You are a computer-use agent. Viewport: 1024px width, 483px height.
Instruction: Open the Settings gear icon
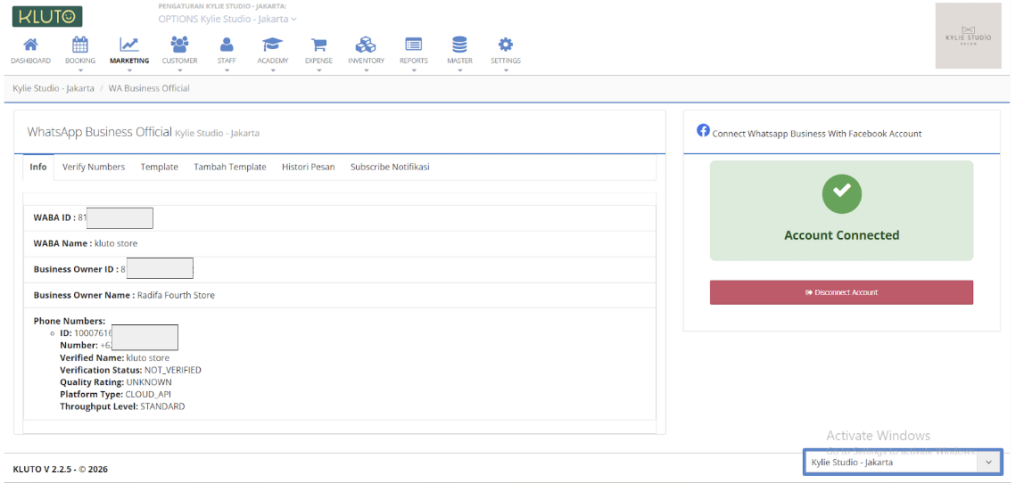coord(505,45)
